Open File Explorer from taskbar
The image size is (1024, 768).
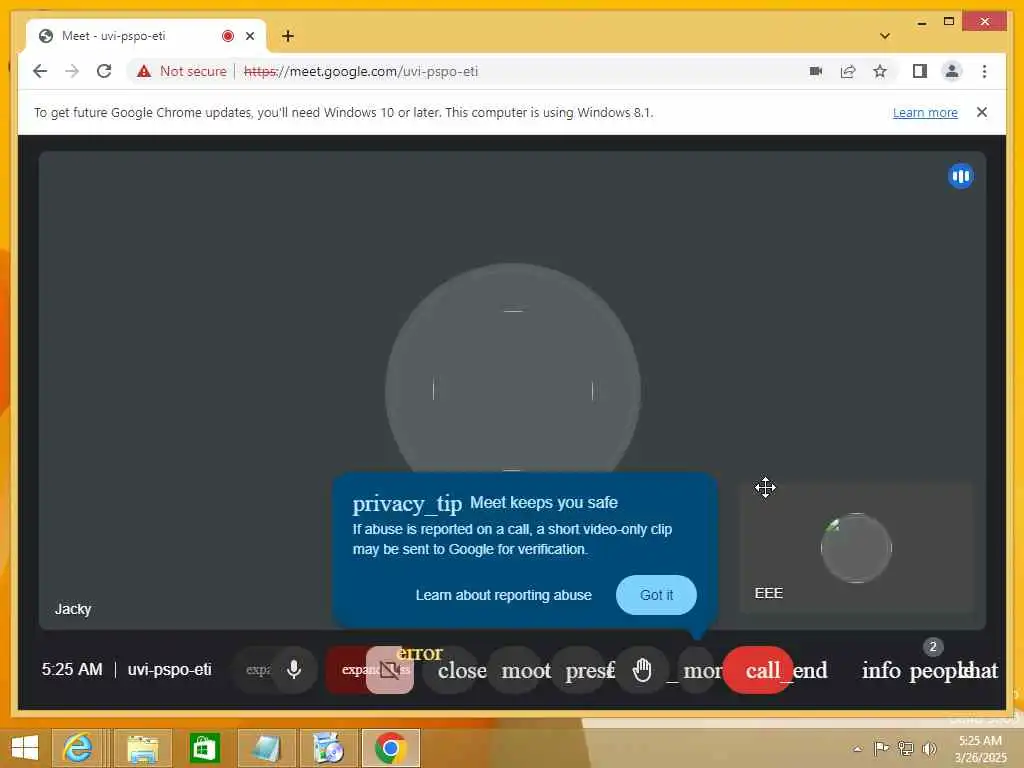143,748
